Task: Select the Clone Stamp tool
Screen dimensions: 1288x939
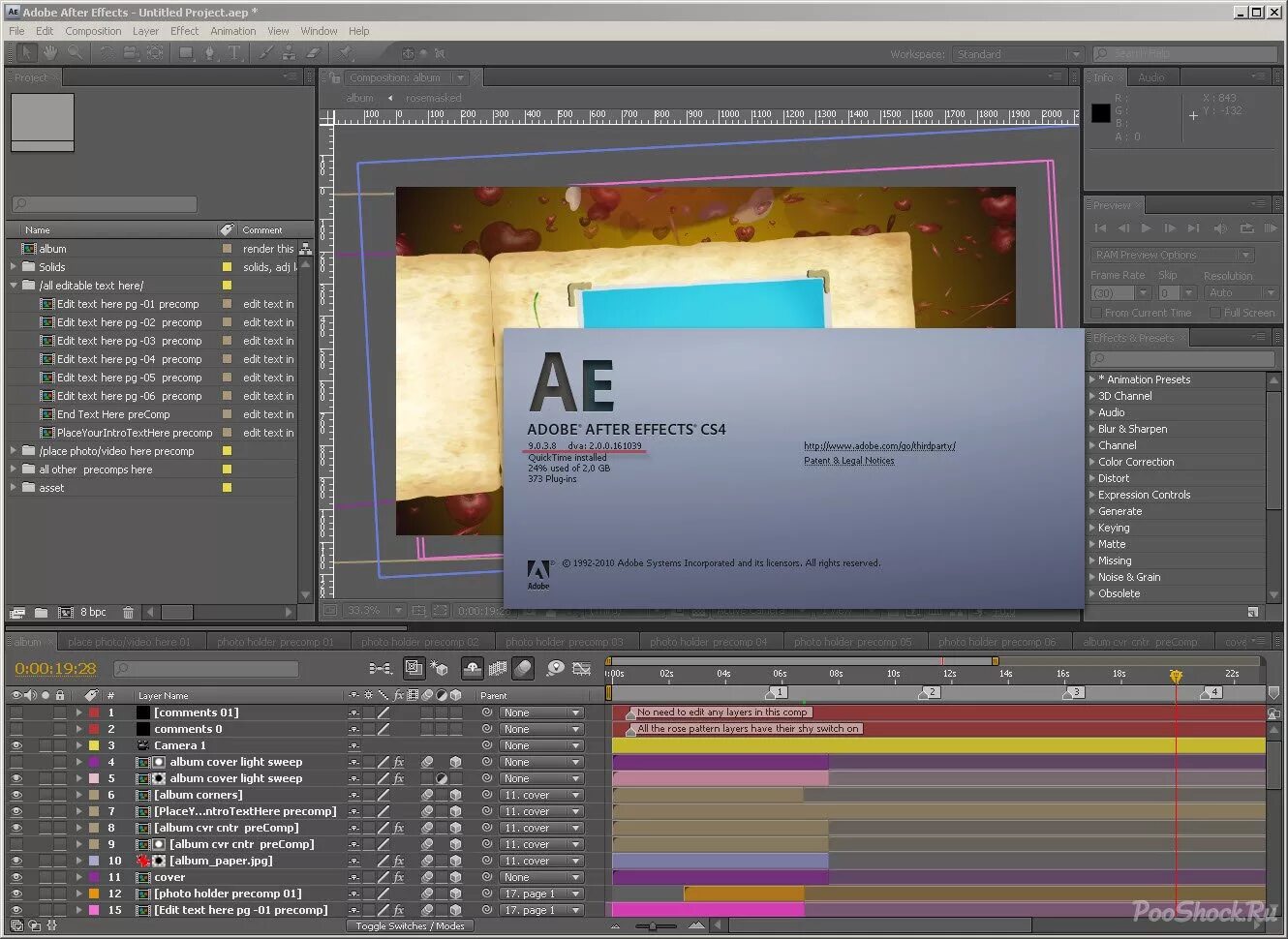Action: click(290, 53)
